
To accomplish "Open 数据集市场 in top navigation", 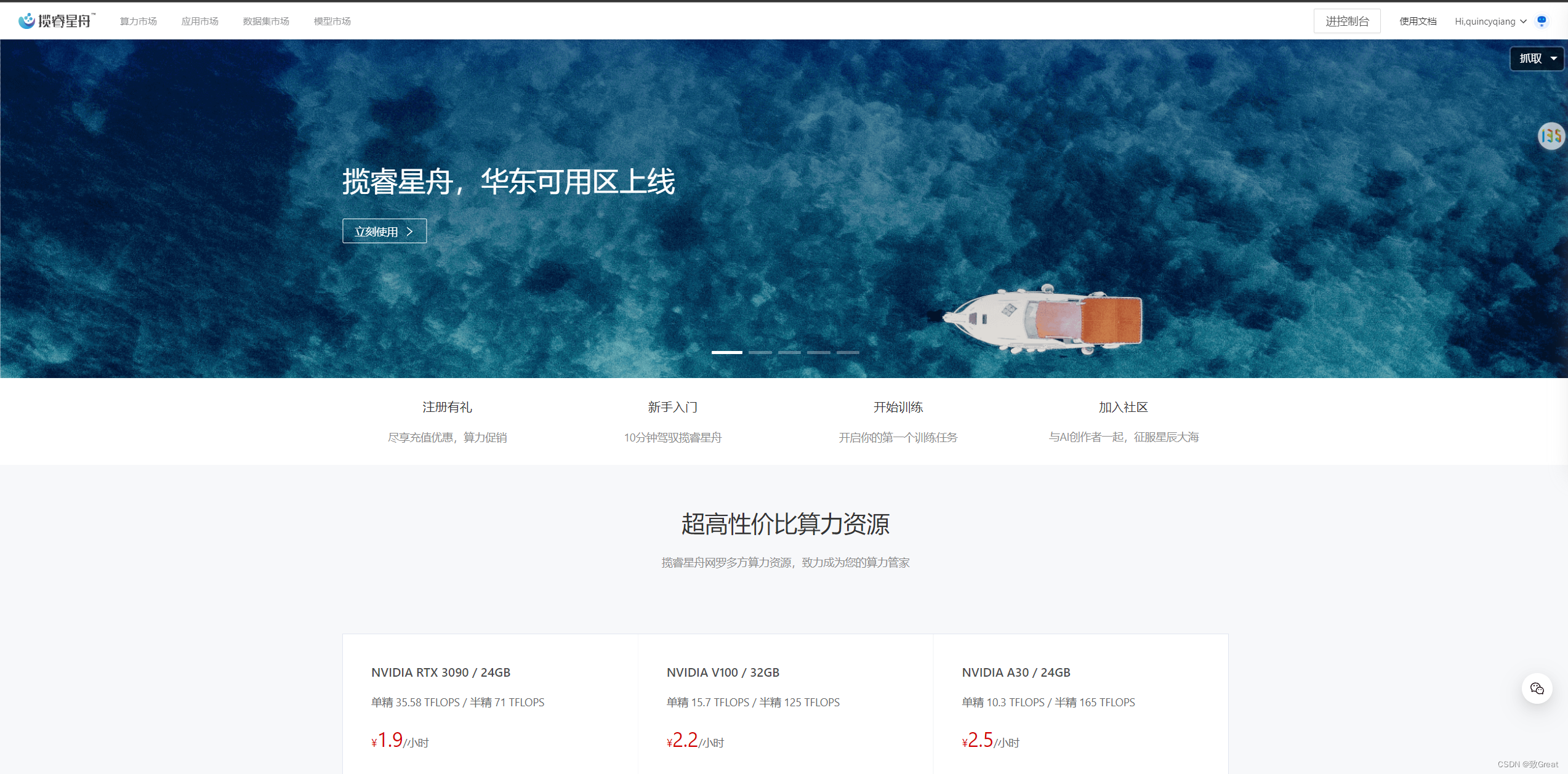I will (266, 22).
